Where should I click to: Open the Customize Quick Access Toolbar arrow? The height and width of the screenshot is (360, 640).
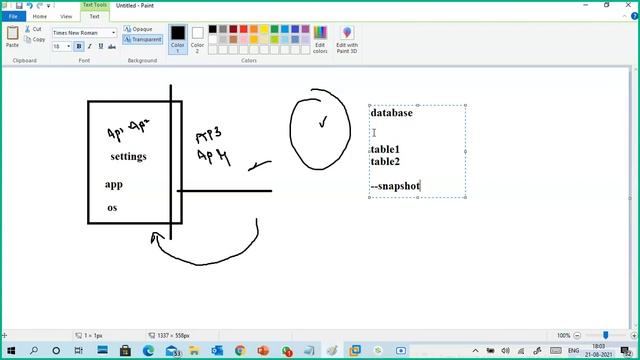click(49, 6)
